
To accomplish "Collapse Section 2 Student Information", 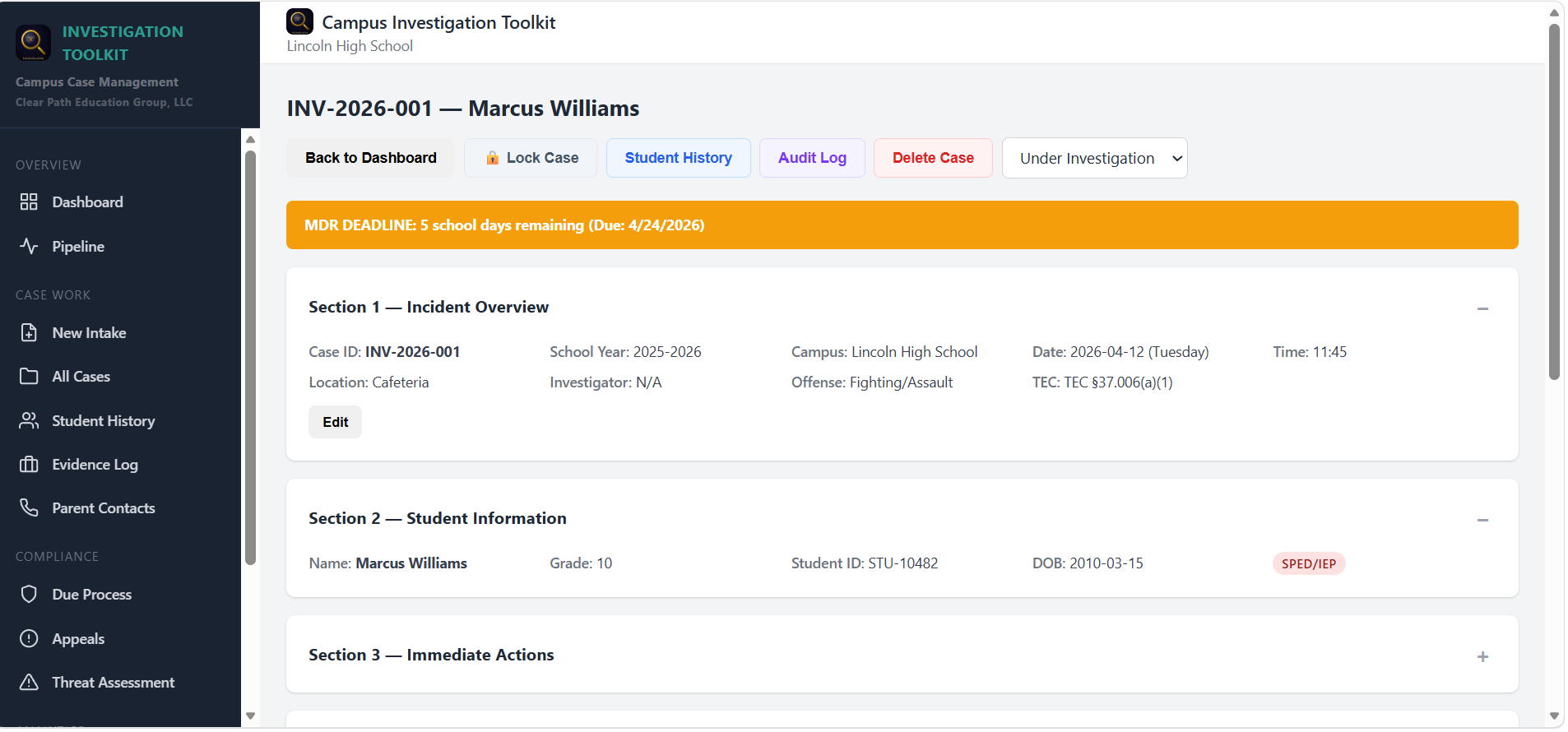I will pos(1482,520).
